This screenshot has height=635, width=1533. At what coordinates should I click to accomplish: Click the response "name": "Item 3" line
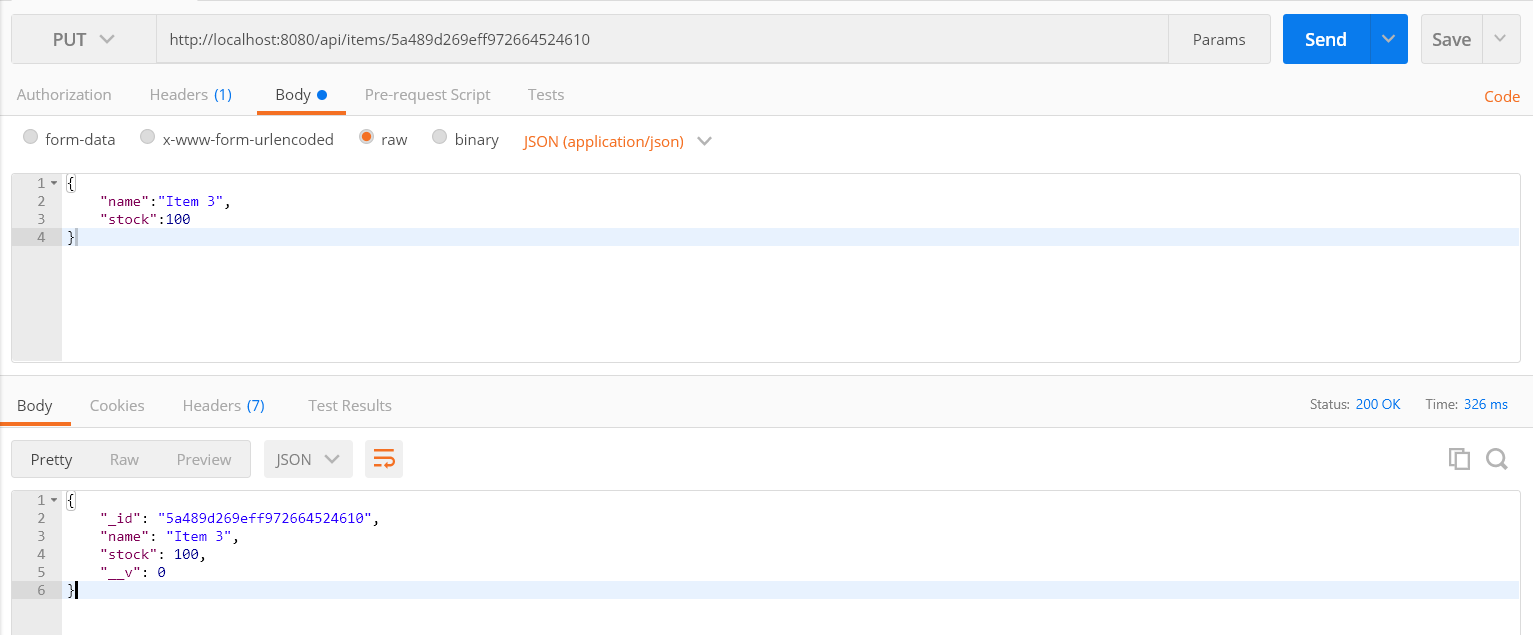pos(169,536)
